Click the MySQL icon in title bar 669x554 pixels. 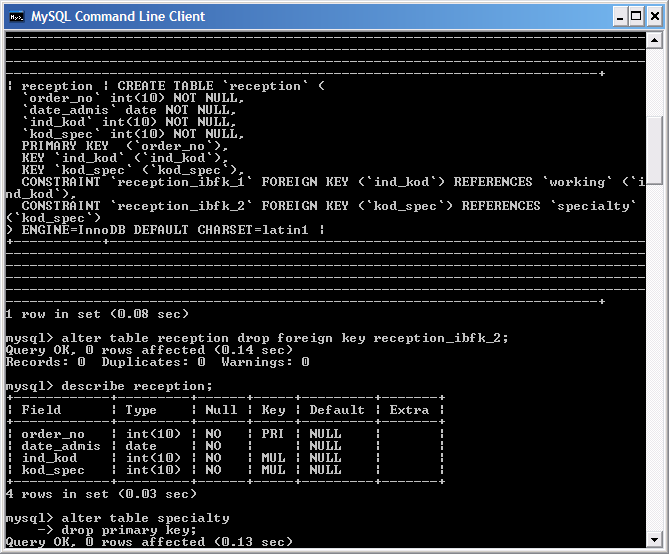click(x=17, y=17)
